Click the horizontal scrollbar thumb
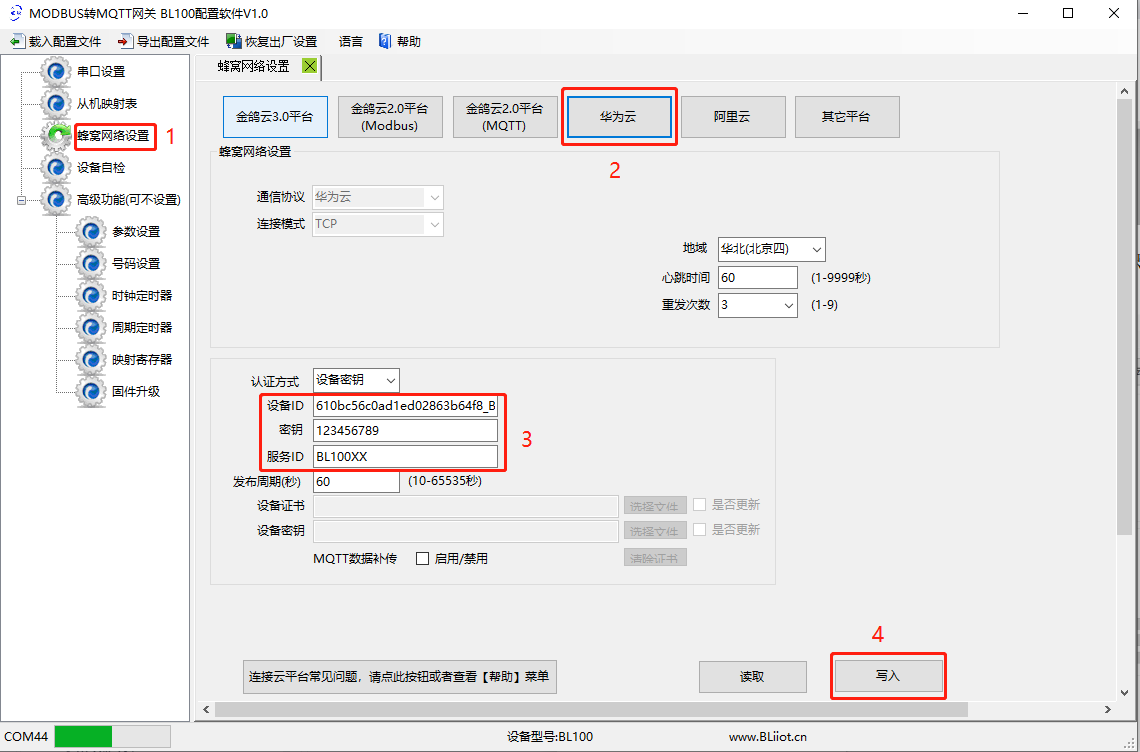This screenshot has height=752, width=1140. (x=592, y=709)
